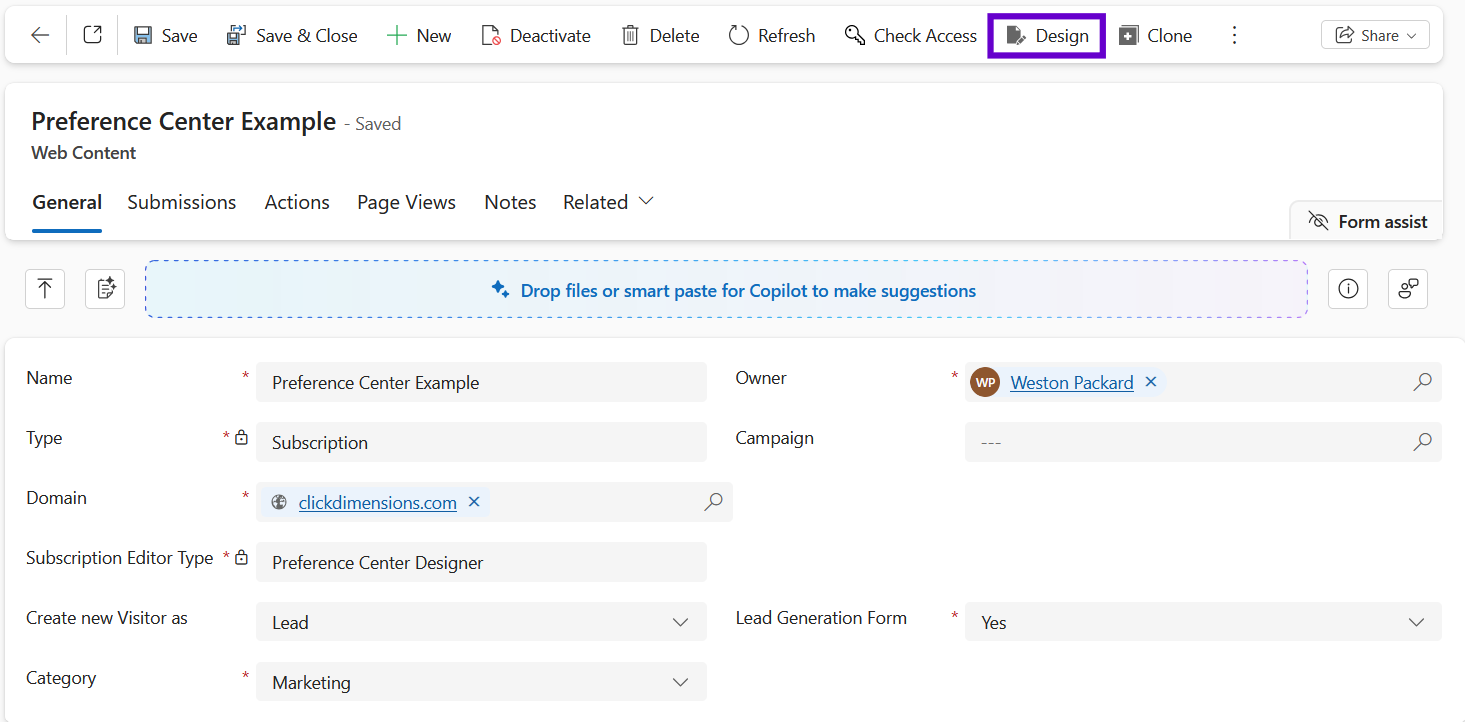Click Save & Close
The height and width of the screenshot is (722, 1465).
[x=291, y=35]
